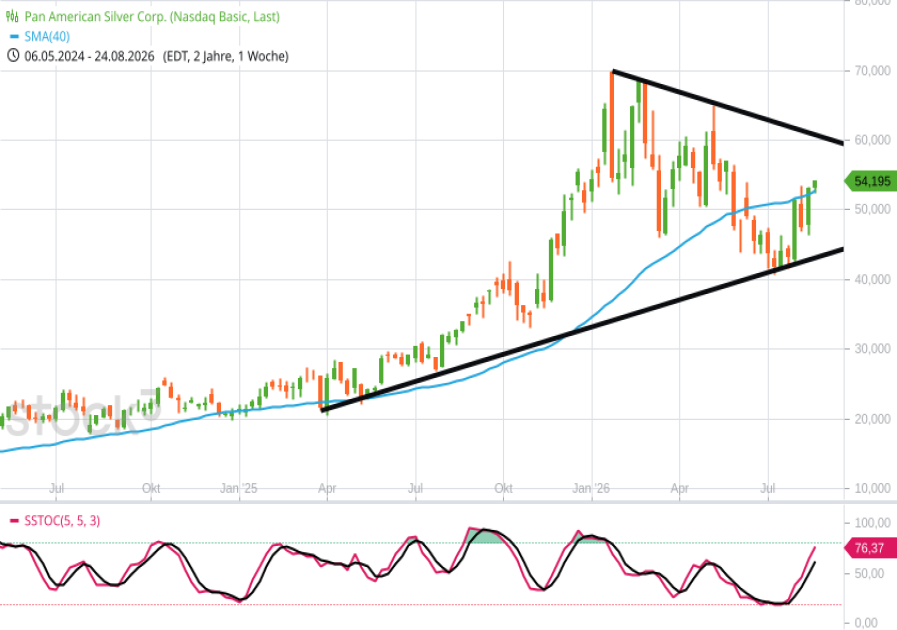The height and width of the screenshot is (630, 897).
Task: Click the (EDT, 2 Jahre, 1 Woche) interval text
Action: click(225, 56)
